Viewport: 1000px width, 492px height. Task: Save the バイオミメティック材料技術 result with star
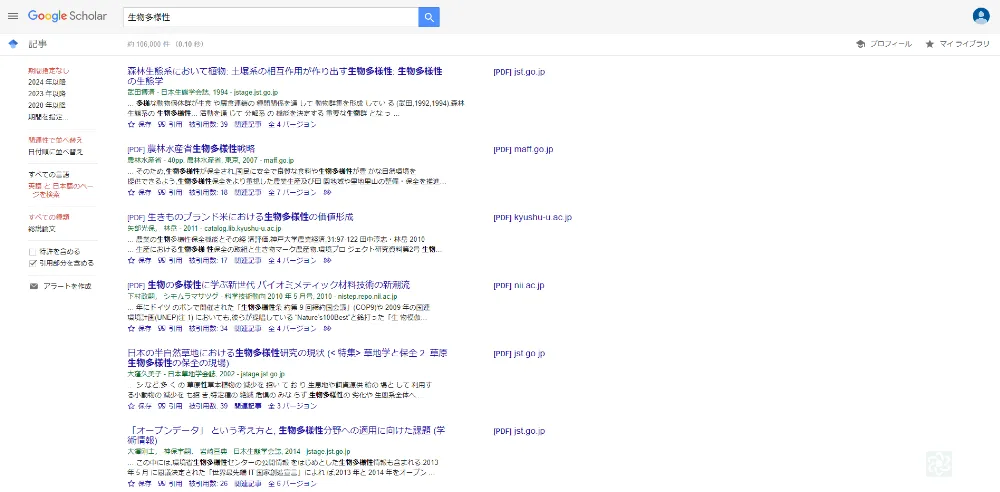tap(138, 329)
